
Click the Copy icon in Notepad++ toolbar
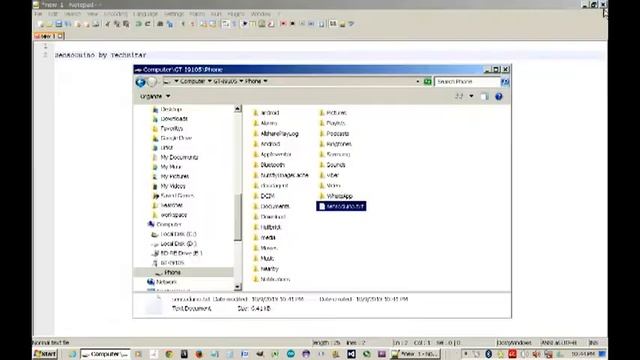point(117,24)
